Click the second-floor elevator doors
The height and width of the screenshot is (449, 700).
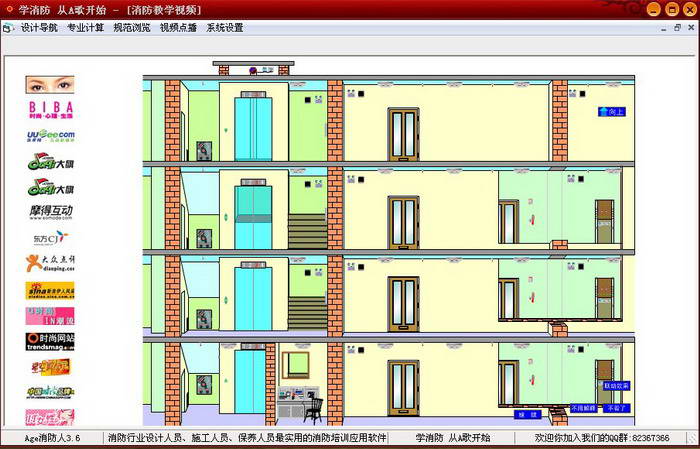pyautogui.click(x=253, y=299)
